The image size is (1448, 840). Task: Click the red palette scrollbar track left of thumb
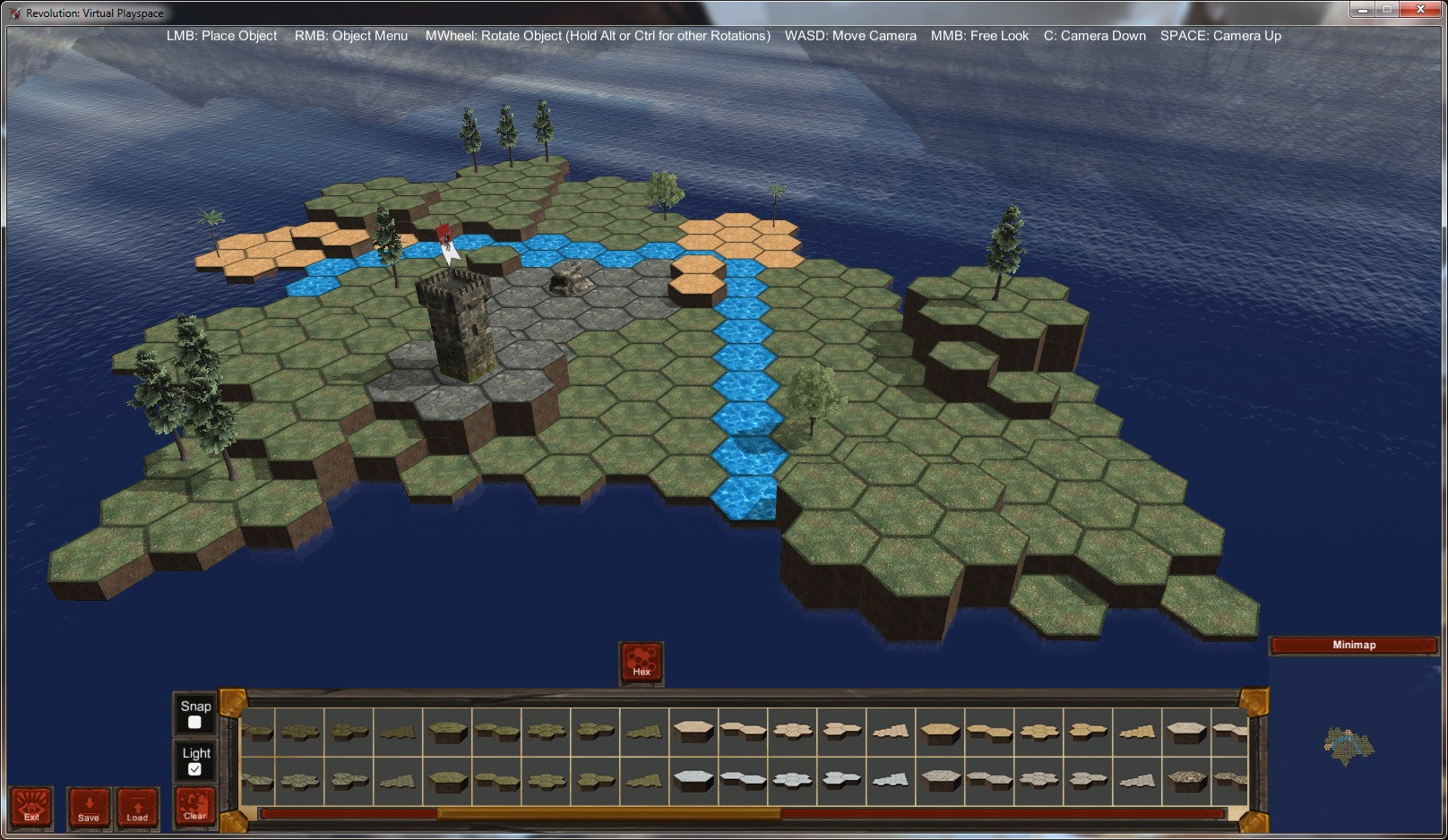pos(349,814)
